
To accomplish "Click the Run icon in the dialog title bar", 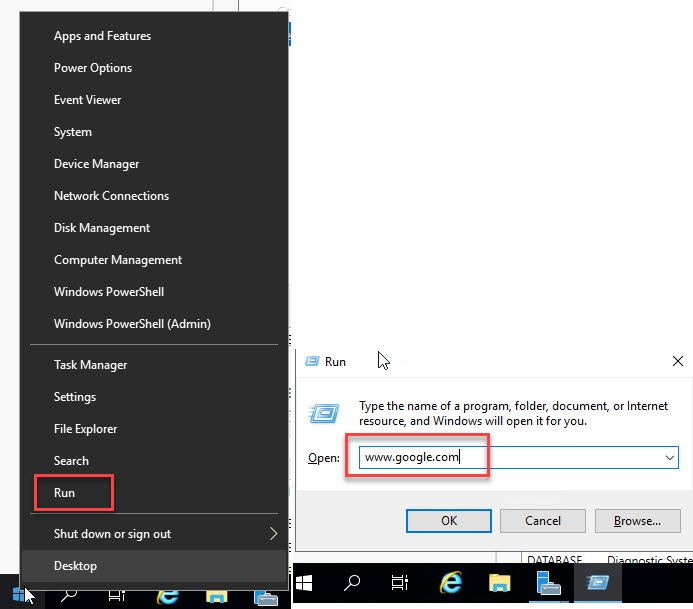I will [x=312, y=361].
